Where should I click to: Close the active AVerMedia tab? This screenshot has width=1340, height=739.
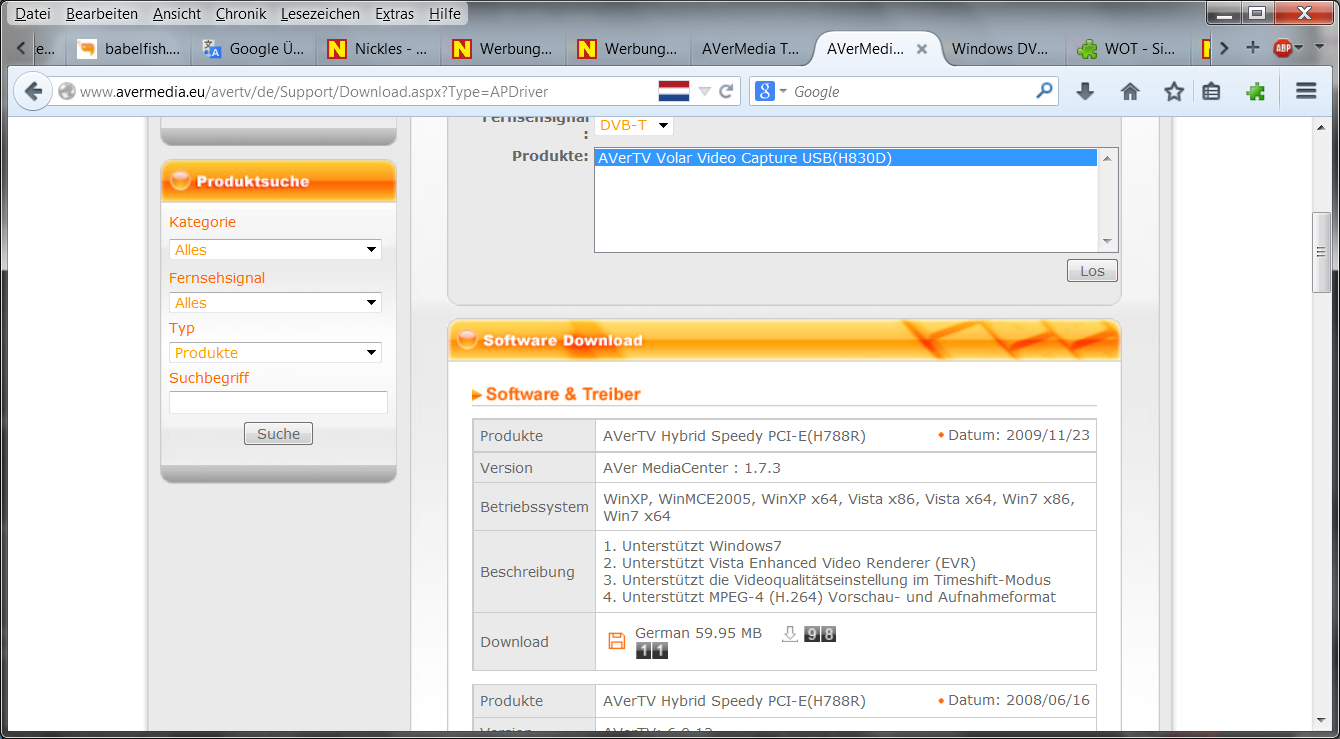pos(922,49)
